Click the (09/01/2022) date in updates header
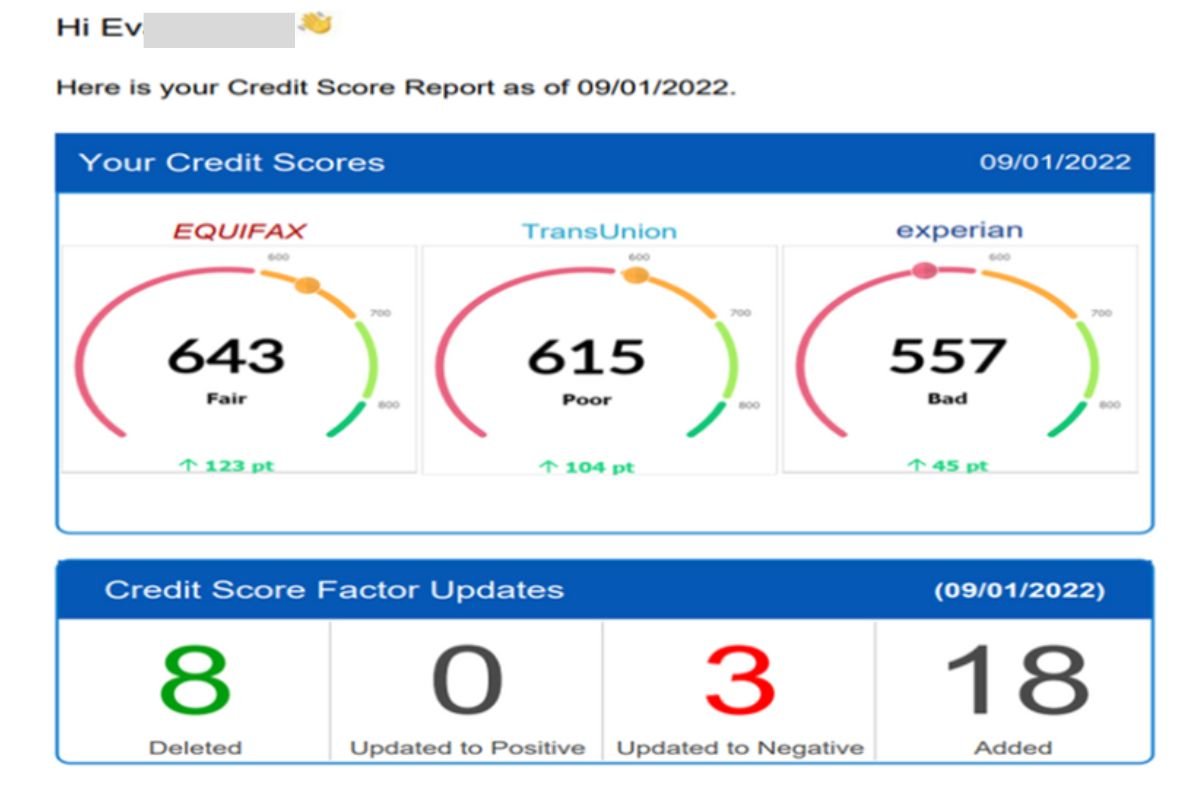The height and width of the screenshot is (800, 1200). tap(1020, 591)
